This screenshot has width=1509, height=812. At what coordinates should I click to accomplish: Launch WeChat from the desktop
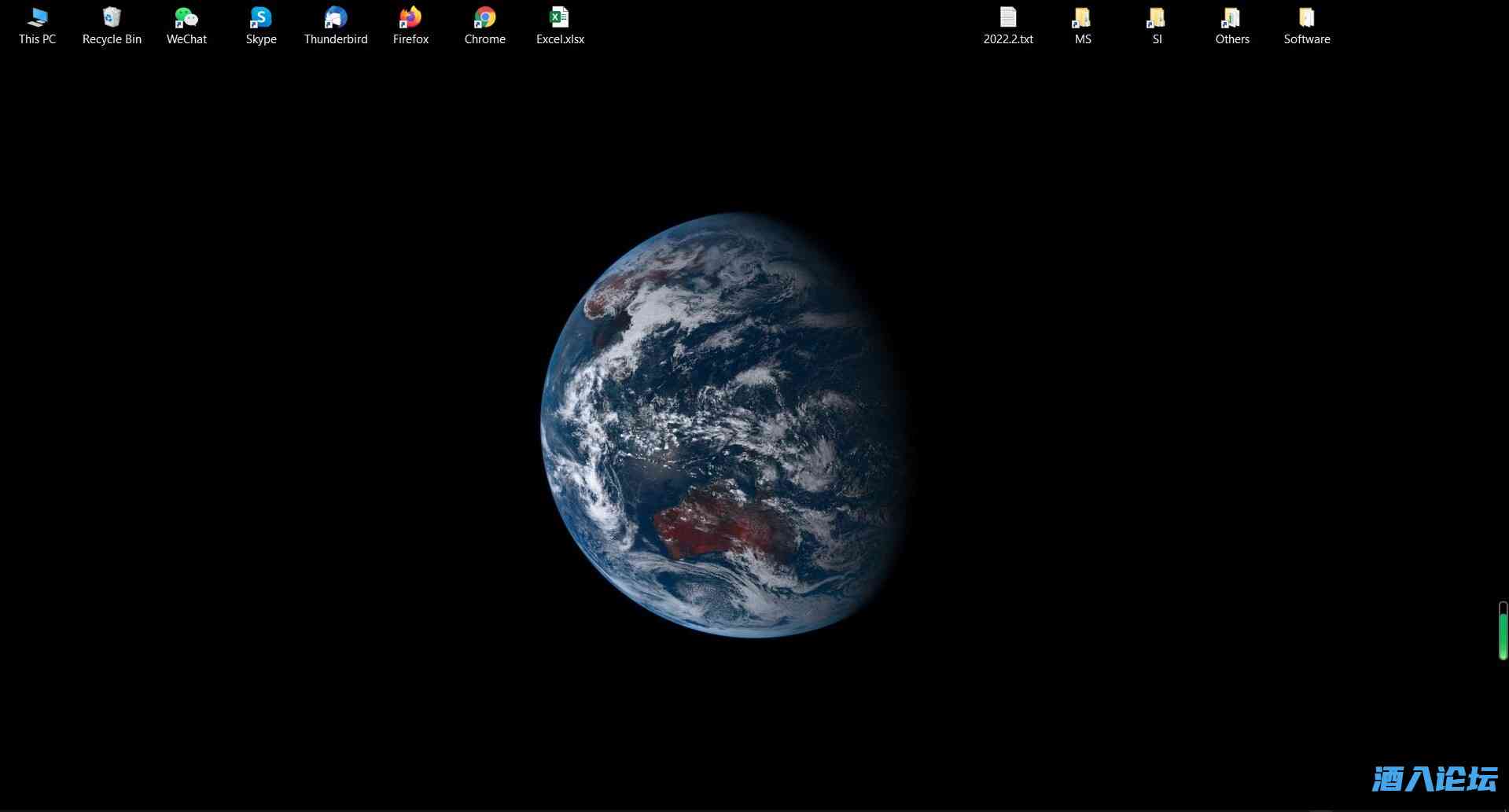click(x=186, y=18)
